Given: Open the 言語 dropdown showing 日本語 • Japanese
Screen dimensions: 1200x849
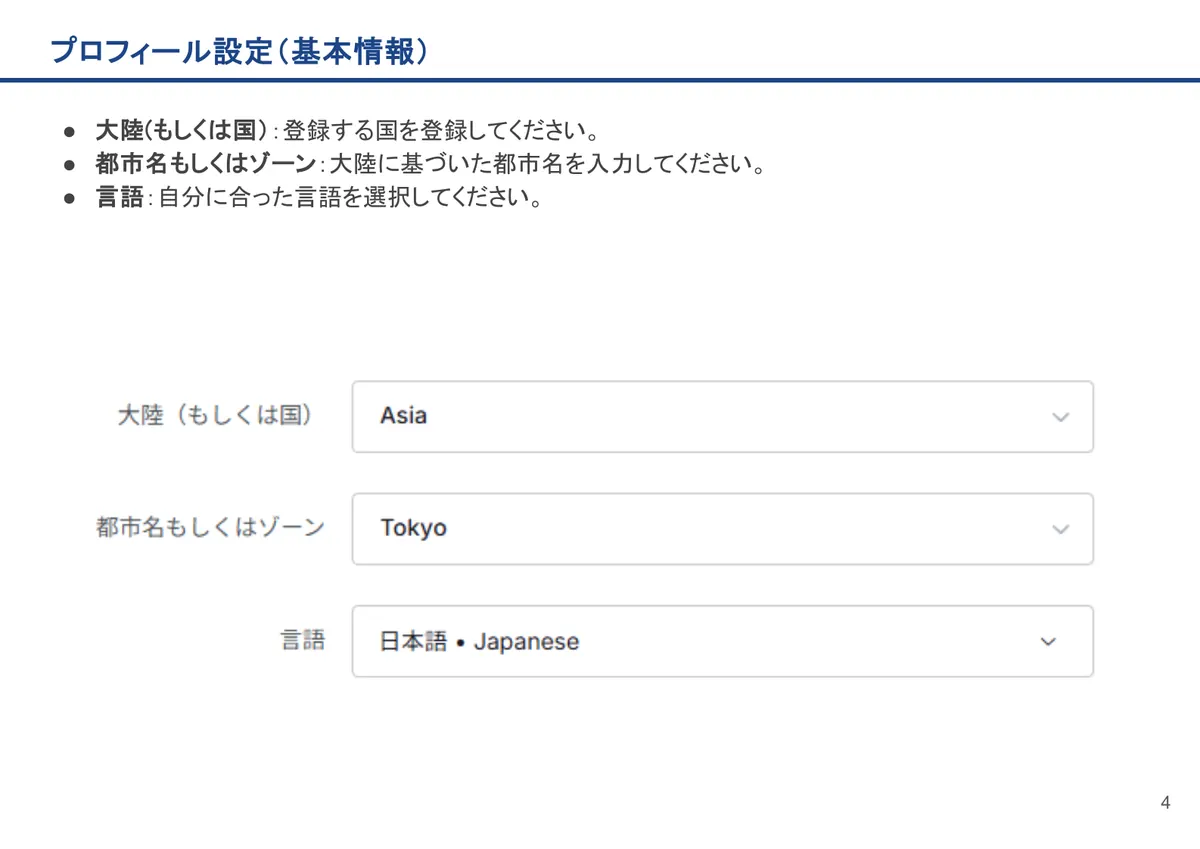Looking at the screenshot, I should click(722, 641).
